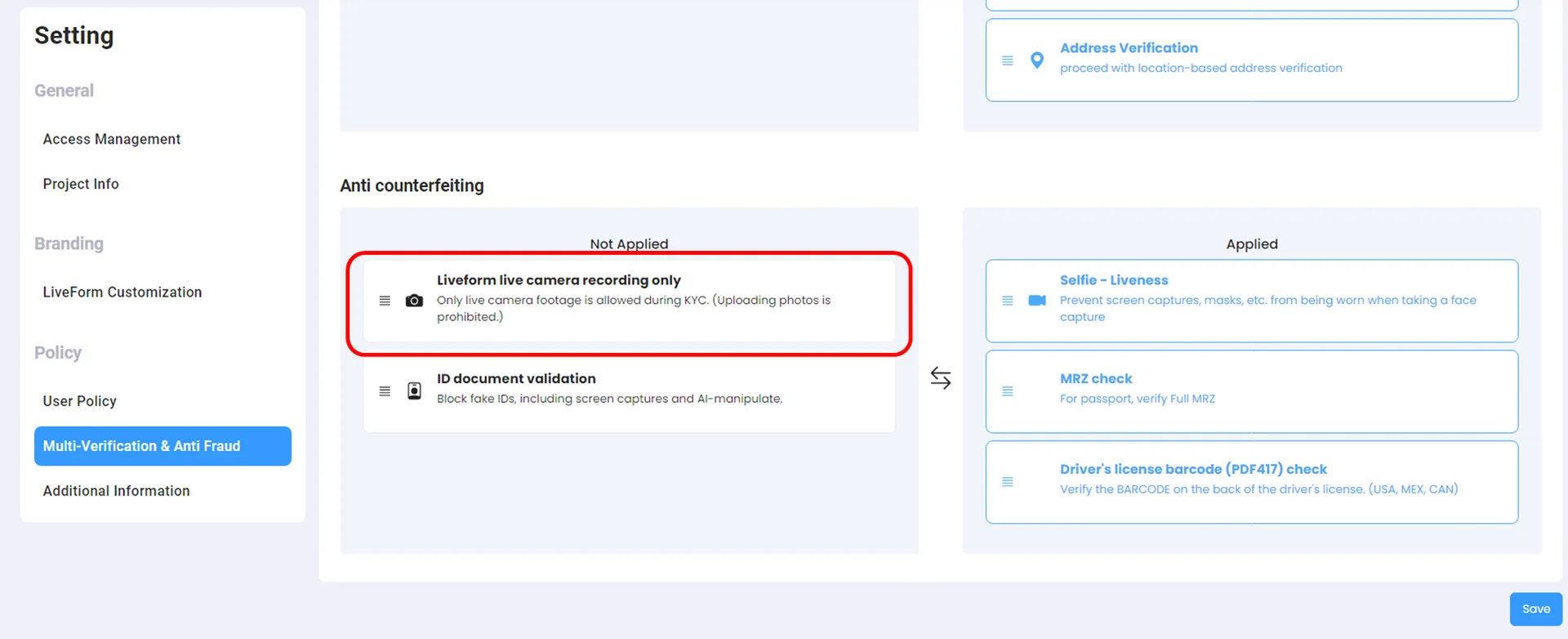Image resolution: width=1568 pixels, height=639 pixels.
Task: Select the Liveform live camera recording only card
Action: [x=629, y=301]
